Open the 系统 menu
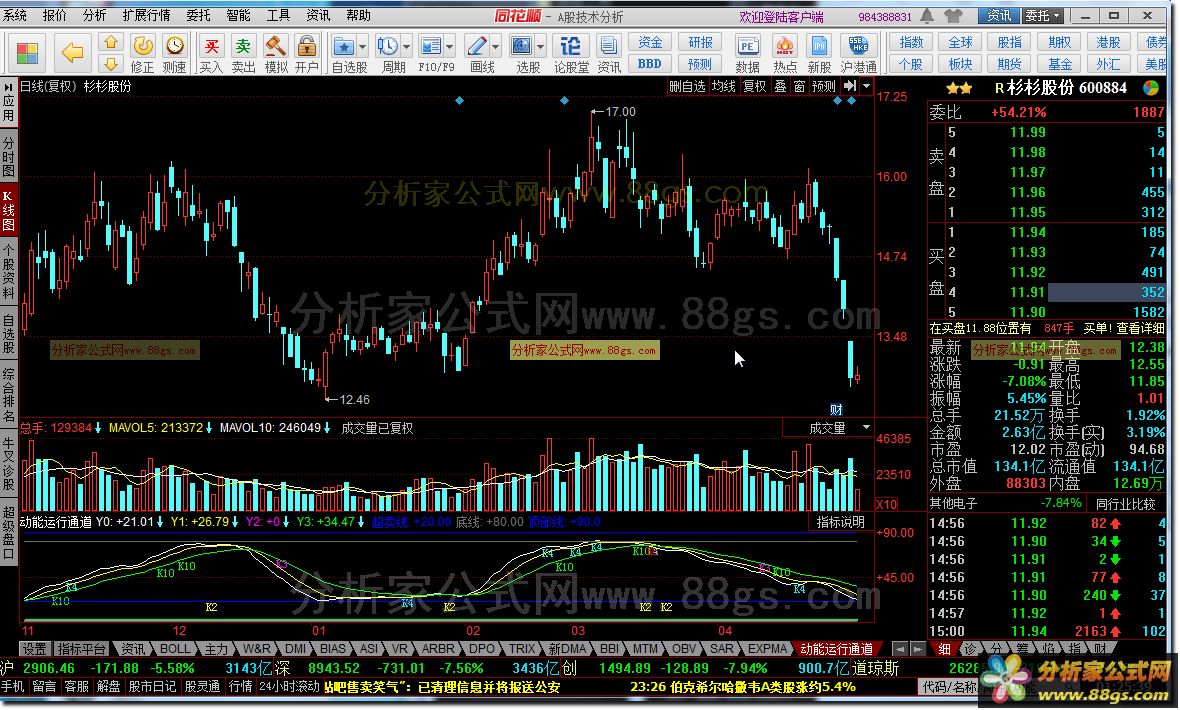The image size is (1180, 710). (x=14, y=15)
